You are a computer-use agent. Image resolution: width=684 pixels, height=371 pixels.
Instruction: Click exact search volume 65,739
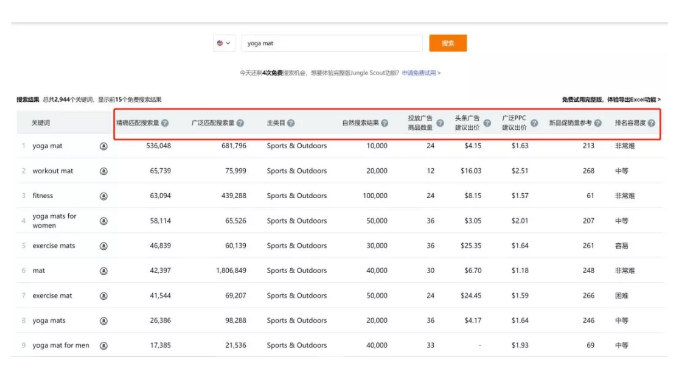pyautogui.click(x=161, y=171)
